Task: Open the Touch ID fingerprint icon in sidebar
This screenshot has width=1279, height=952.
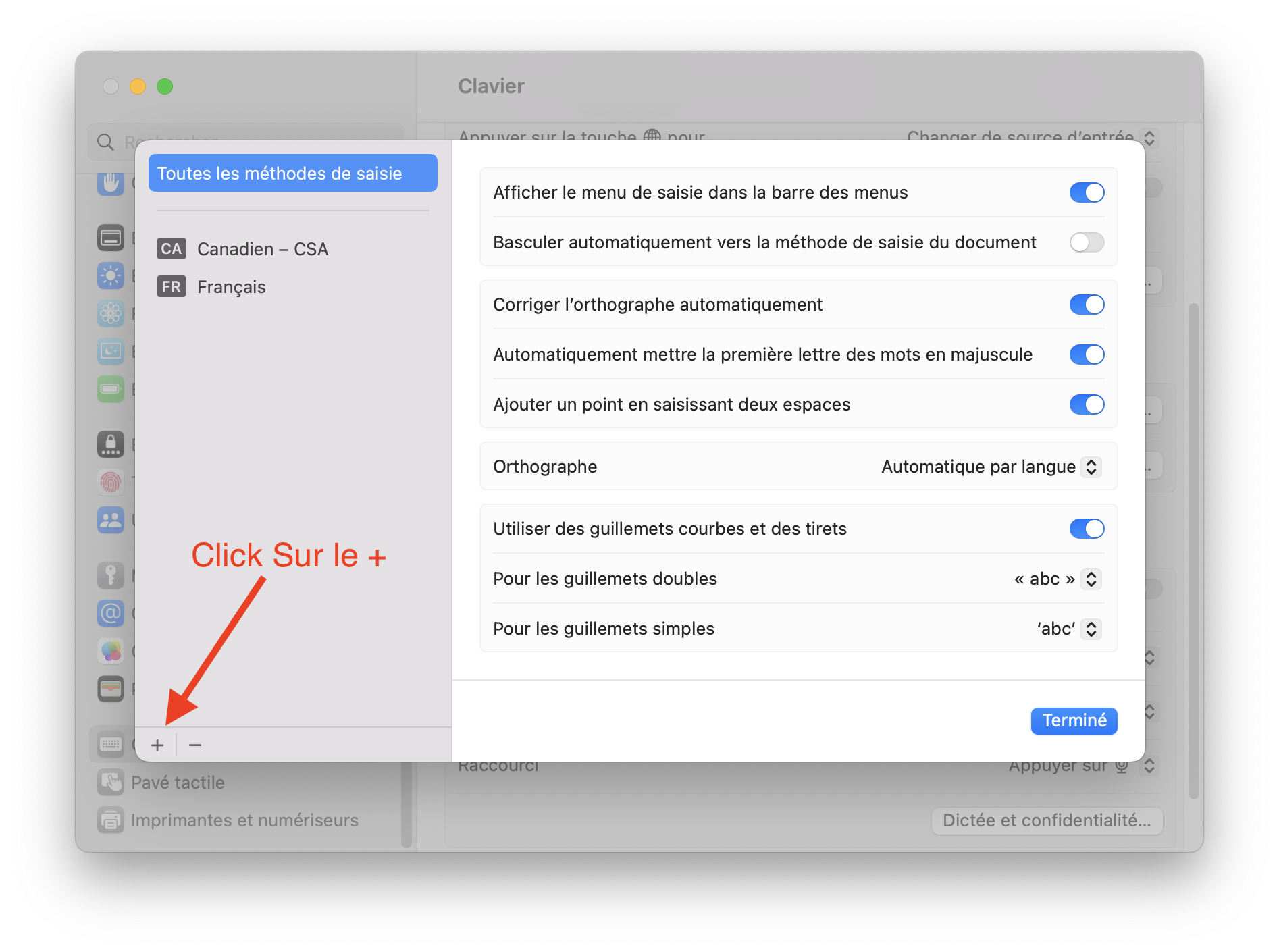Action: [x=111, y=482]
